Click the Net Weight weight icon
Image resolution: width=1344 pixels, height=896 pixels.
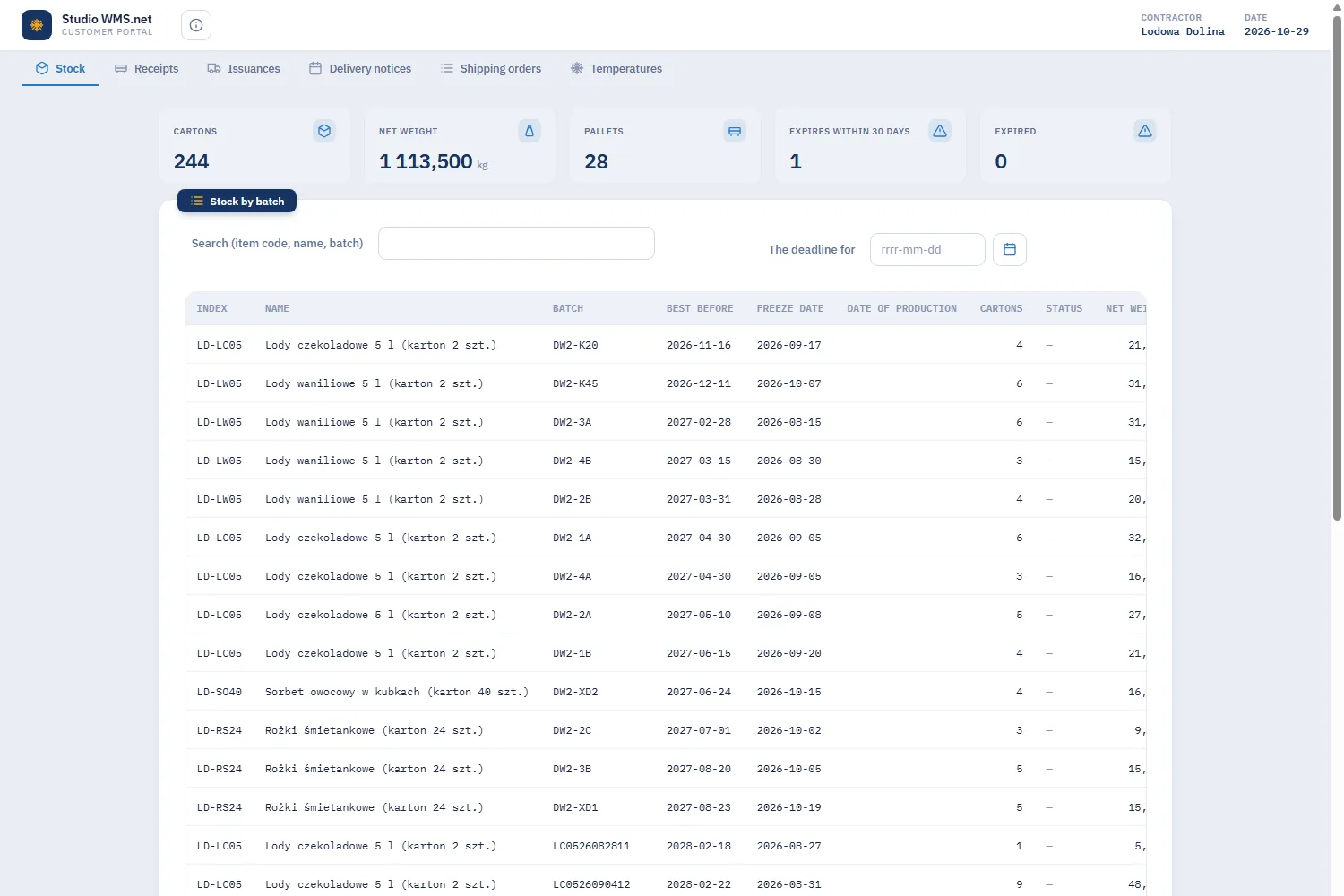[530, 131]
